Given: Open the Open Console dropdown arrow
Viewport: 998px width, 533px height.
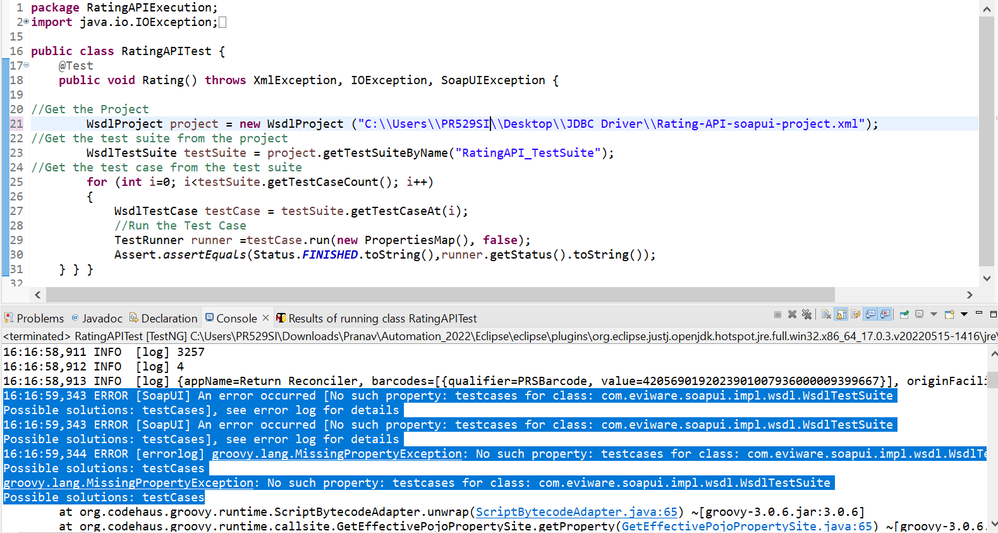Looking at the screenshot, I should (964, 314).
